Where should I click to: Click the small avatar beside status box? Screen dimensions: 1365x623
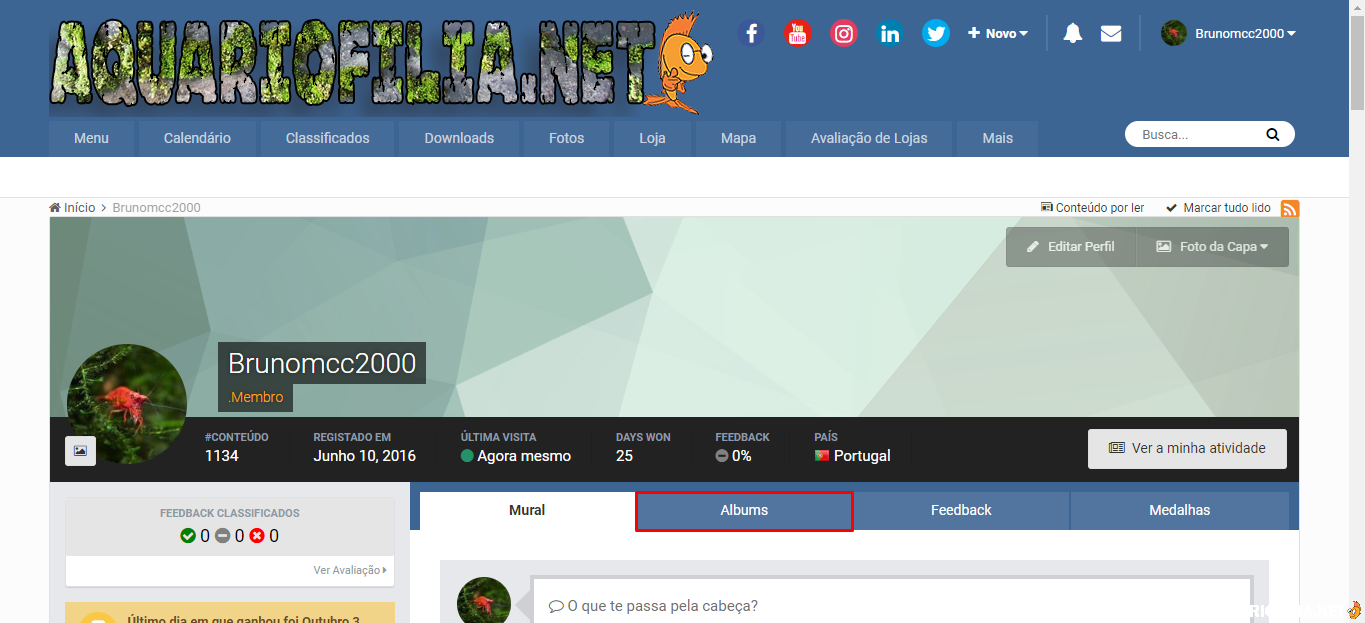(x=484, y=600)
